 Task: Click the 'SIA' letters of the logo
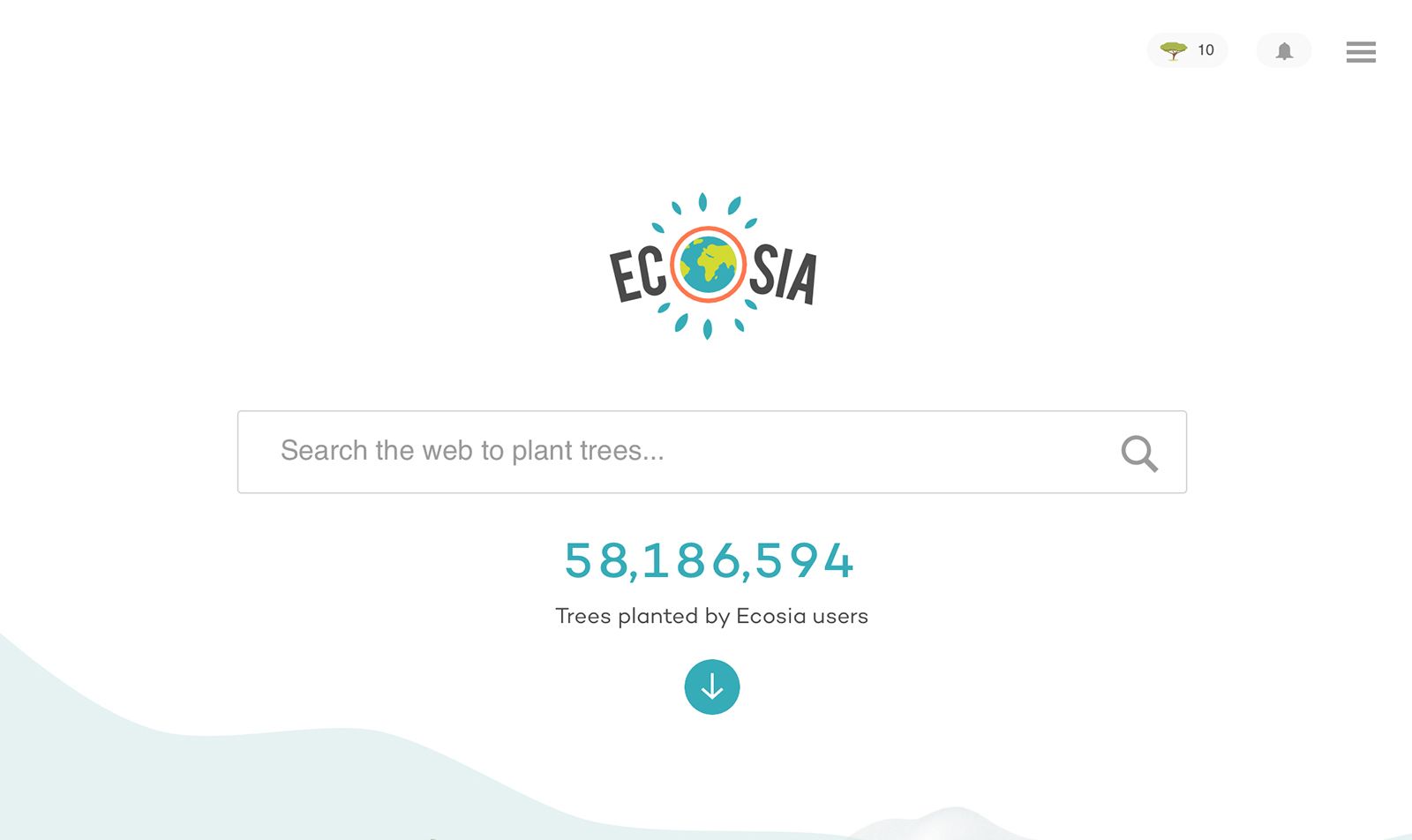click(784, 275)
